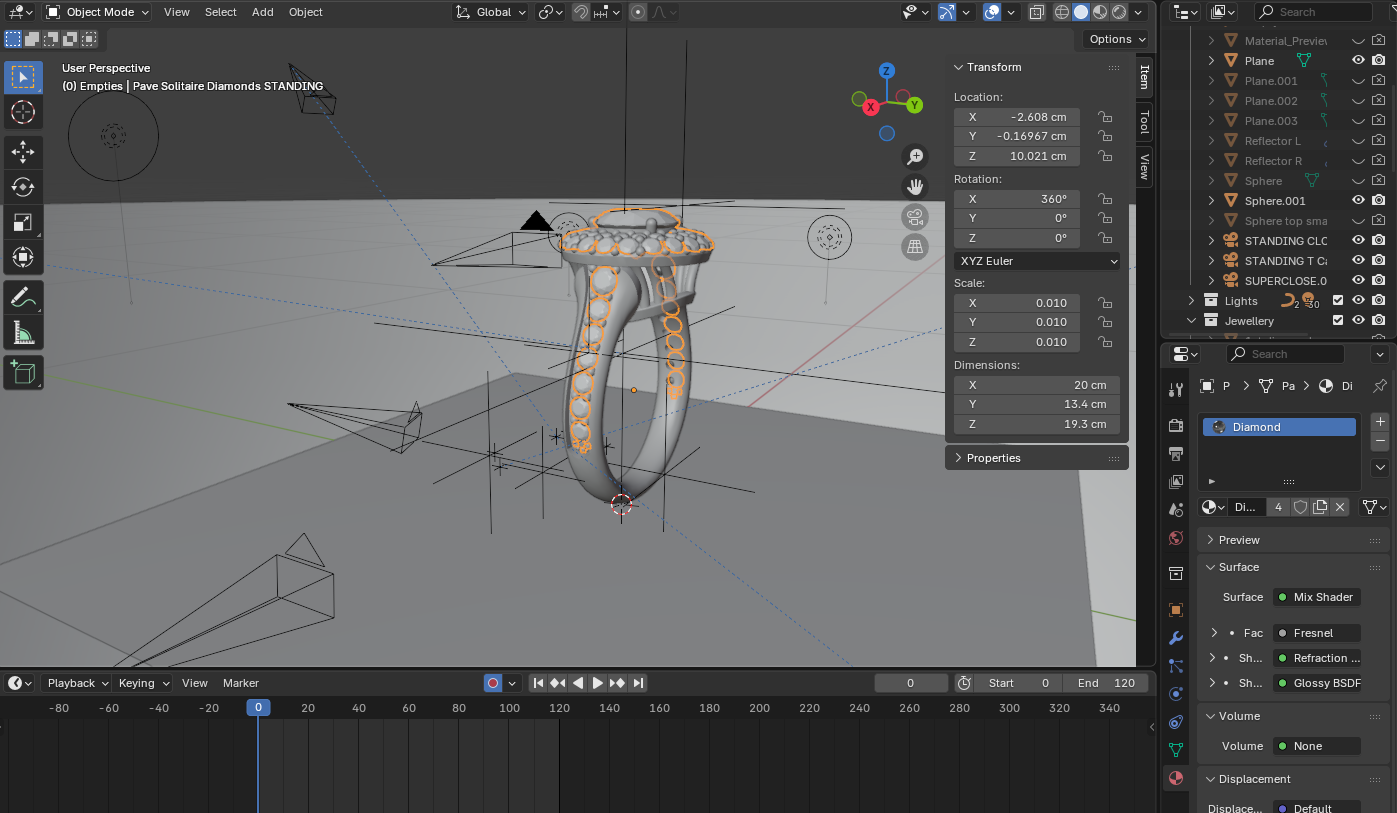This screenshot has width=1397, height=813.
Task: Open the Object Mode dropdown
Action: pos(98,12)
